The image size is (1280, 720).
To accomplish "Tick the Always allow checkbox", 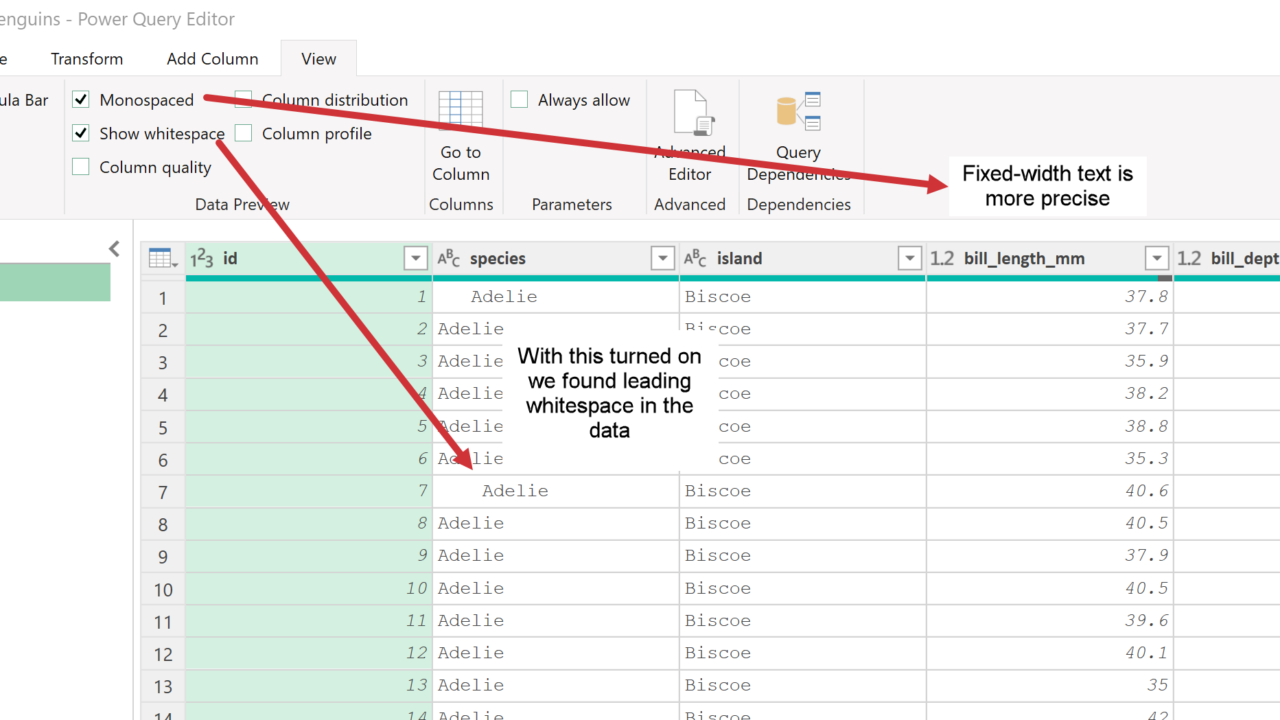I will click(519, 100).
